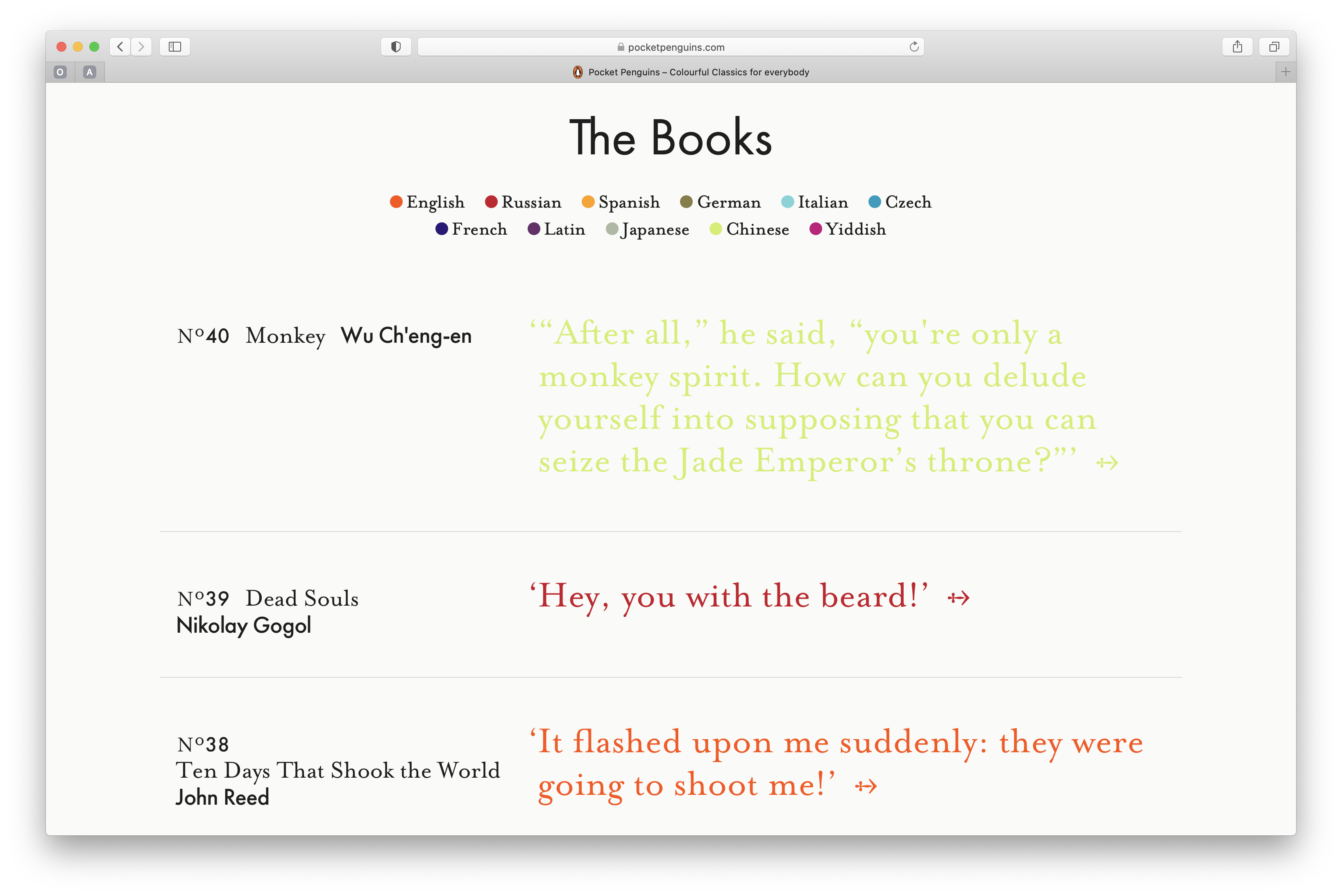Reload the page with the refresh icon
Image resolution: width=1342 pixels, height=896 pixels.
pos(914,47)
